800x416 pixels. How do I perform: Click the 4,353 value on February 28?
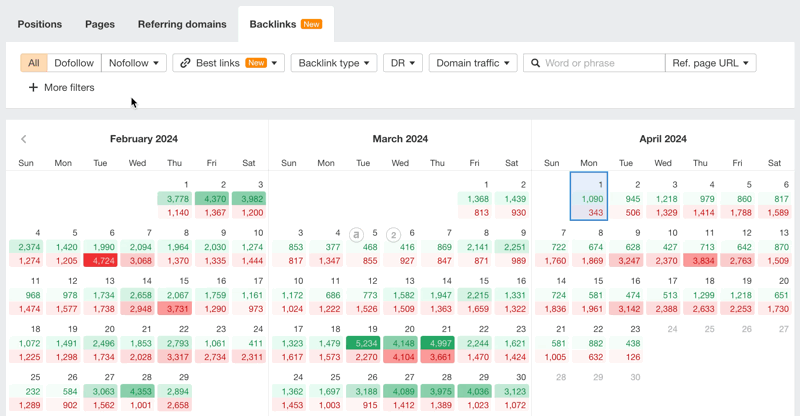coord(138,391)
